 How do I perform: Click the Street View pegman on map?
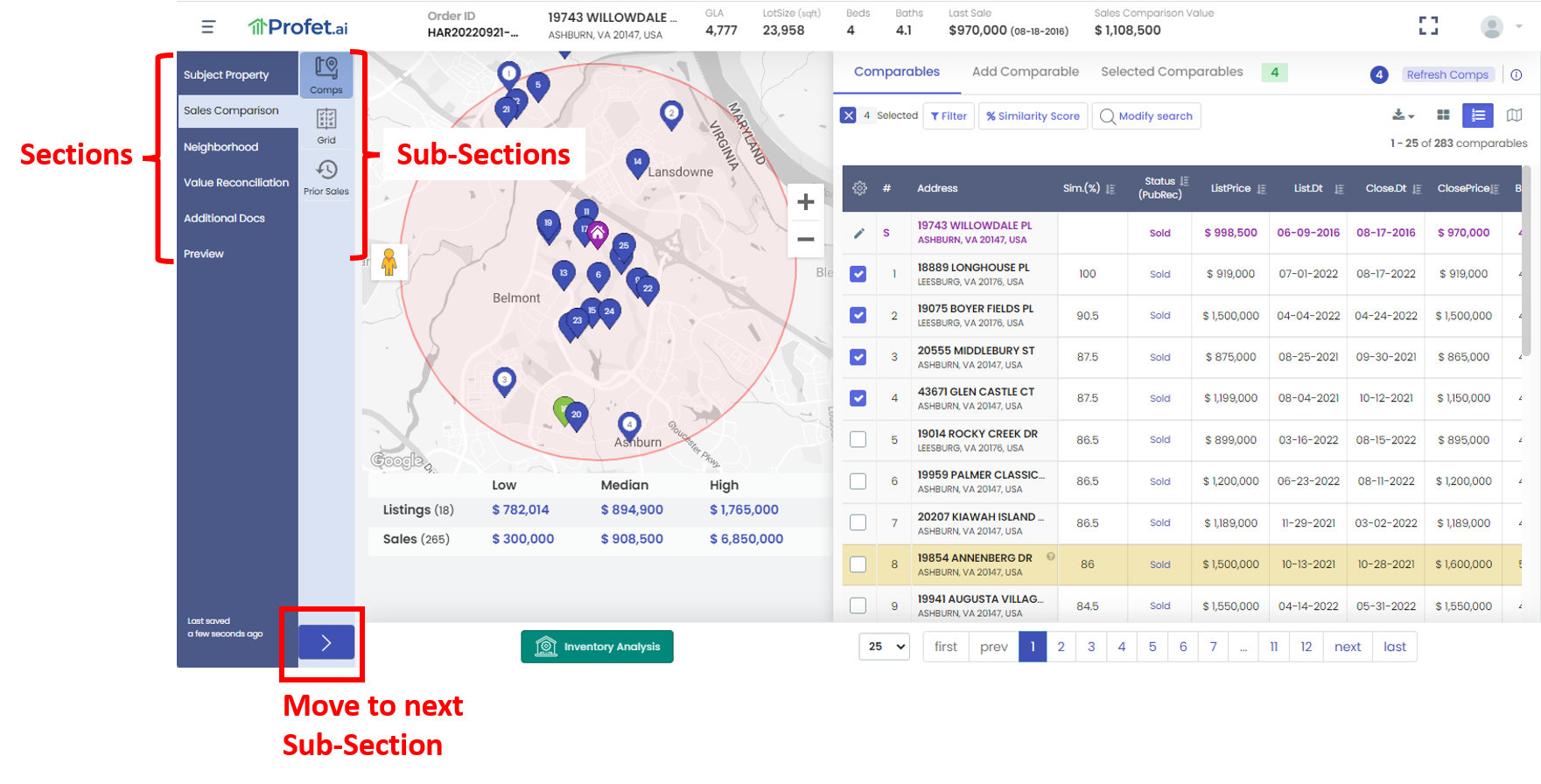(x=389, y=262)
